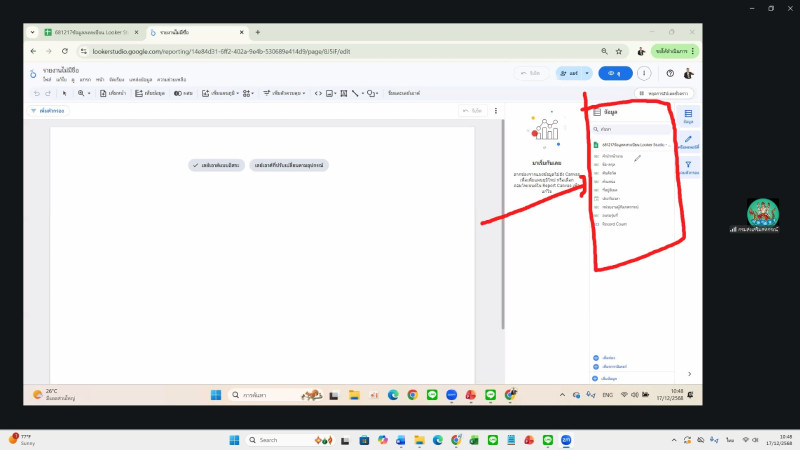Viewport: 800px width, 450px height.
Task: Click the redo arrow in toolbar
Action: [x=47, y=93]
